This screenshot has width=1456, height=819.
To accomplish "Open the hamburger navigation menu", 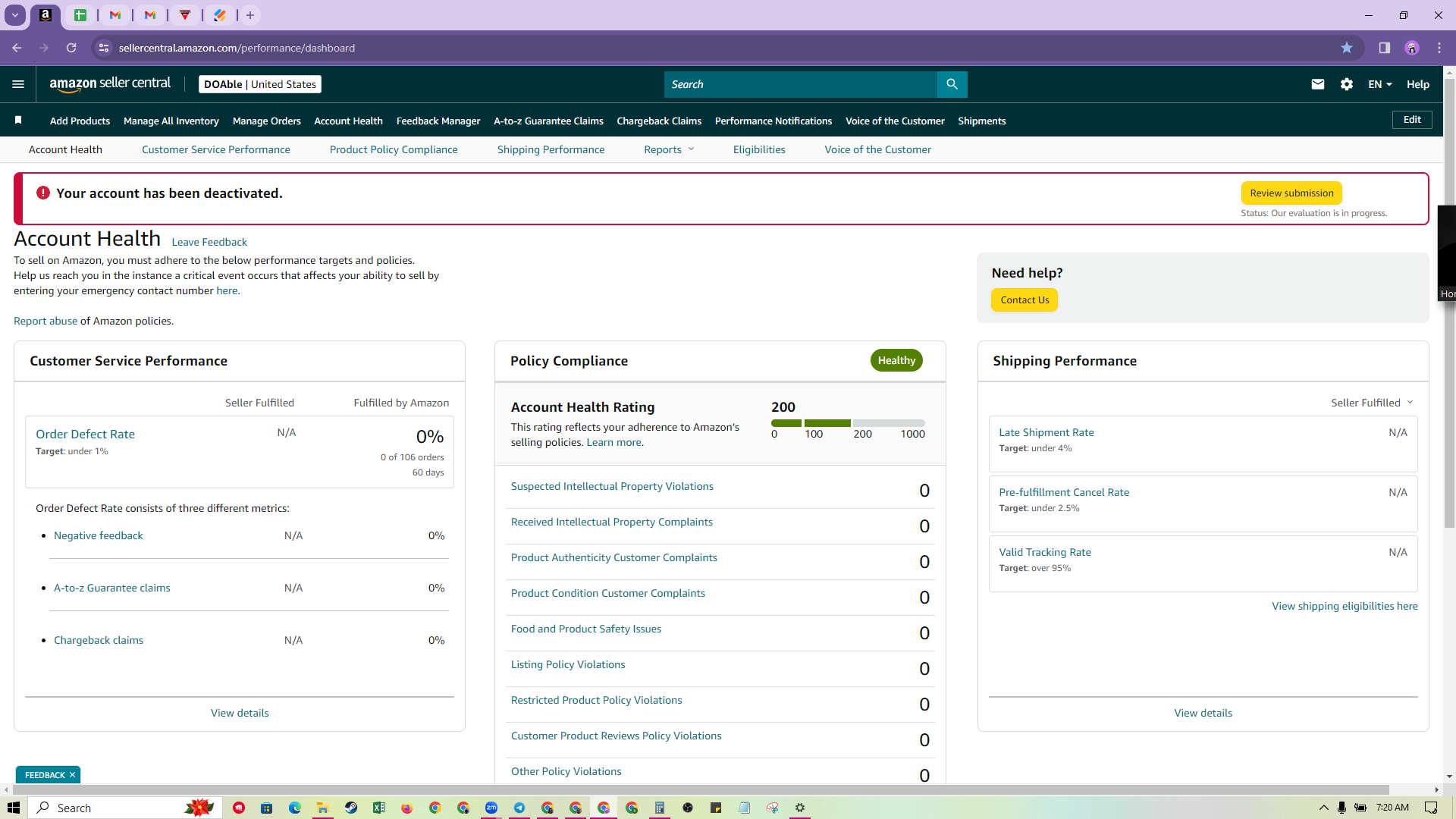I will (18, 84).
